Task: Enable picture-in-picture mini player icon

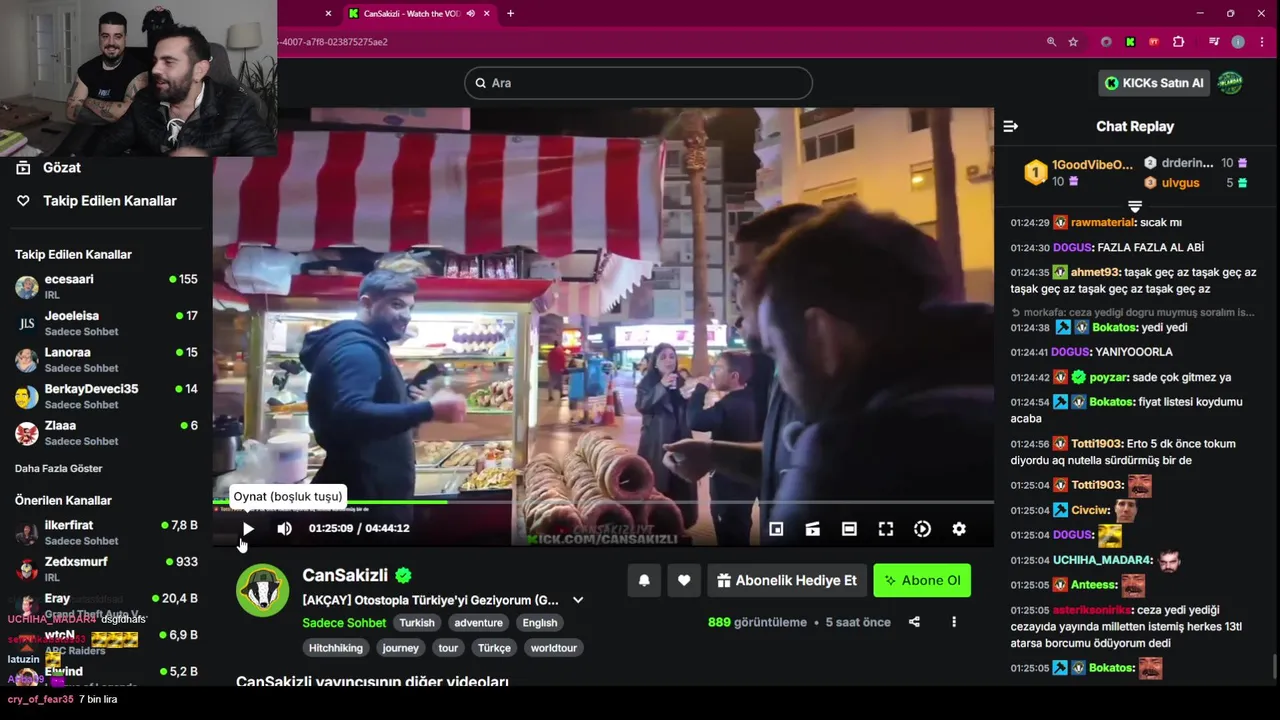Action: [x=776, y=529]
